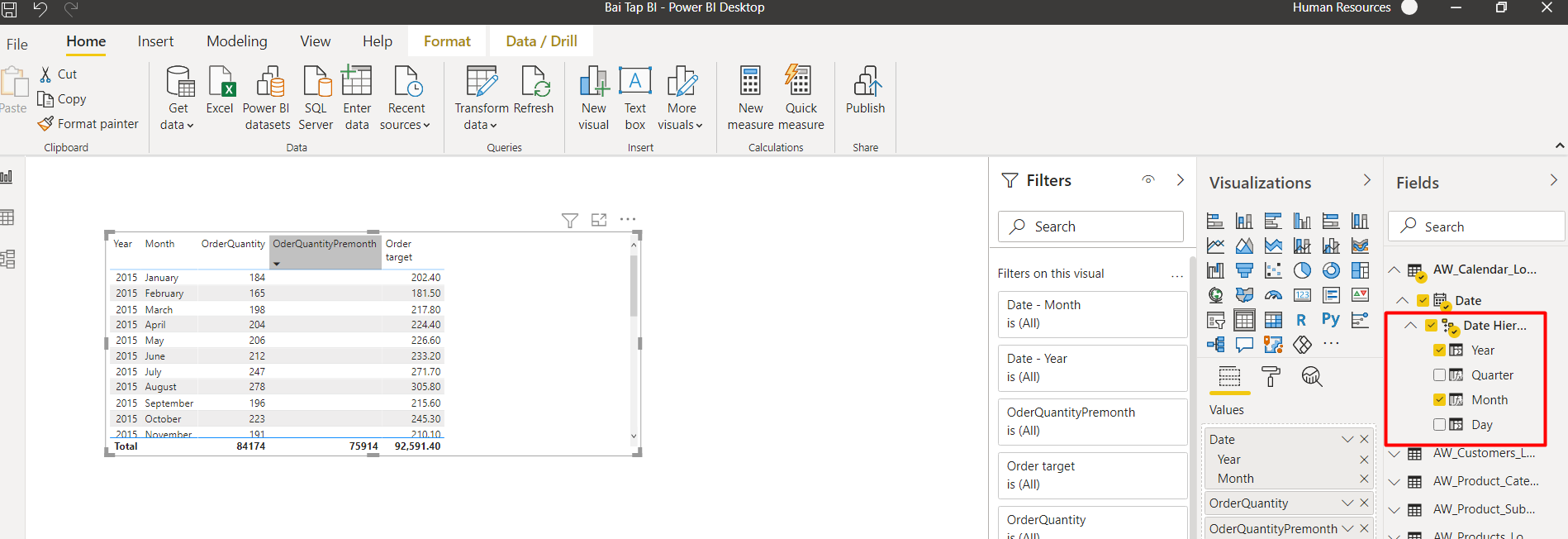Click the Excel data source button
Screen dimensions: 1568x539
(220, 91)
